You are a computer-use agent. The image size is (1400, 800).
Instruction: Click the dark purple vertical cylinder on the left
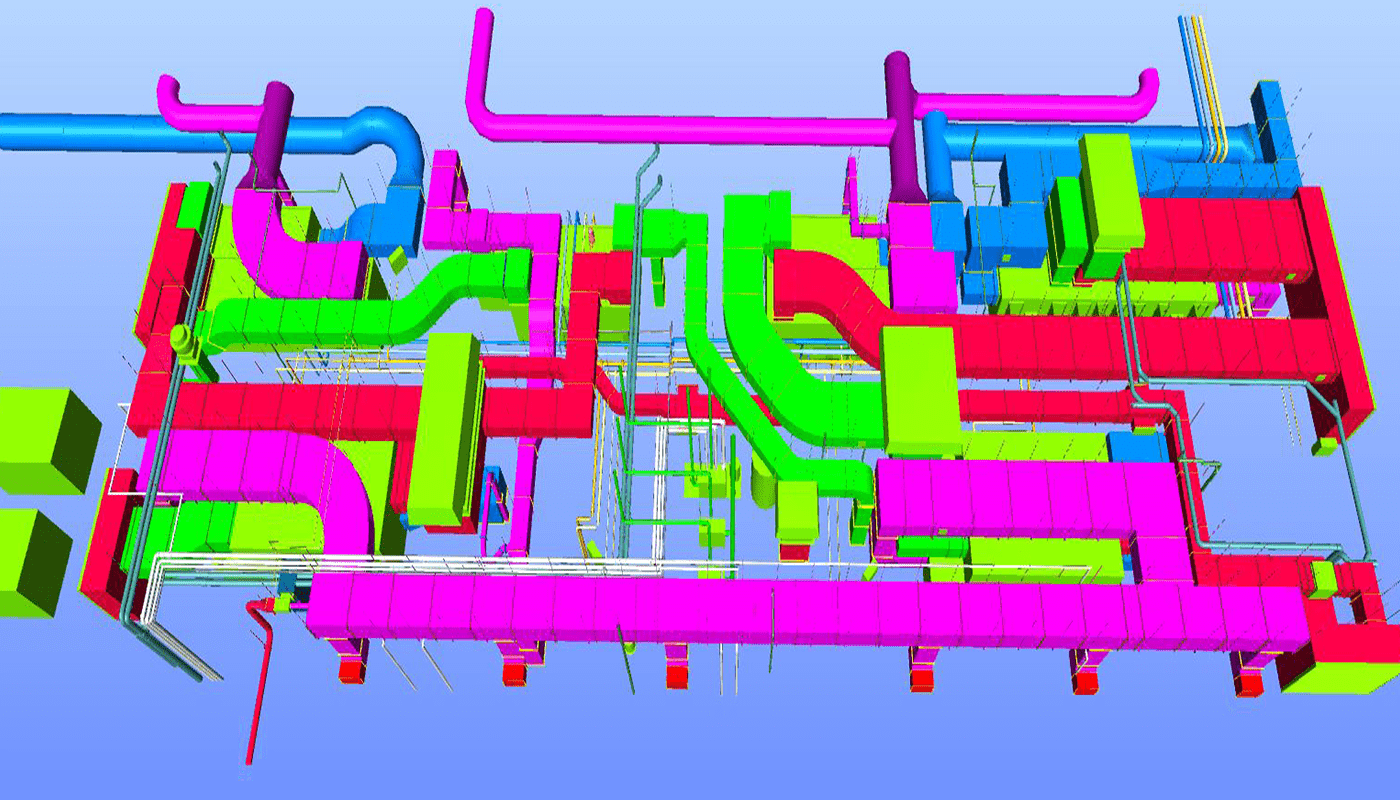(x=276, y=130)
